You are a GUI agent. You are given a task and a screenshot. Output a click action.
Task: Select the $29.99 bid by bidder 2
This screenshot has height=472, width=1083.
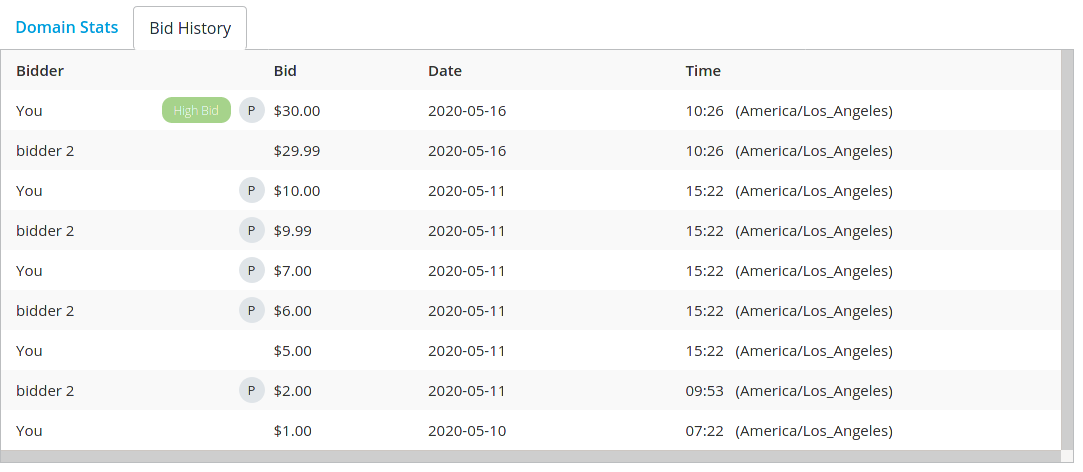click(x=531, y=151)
